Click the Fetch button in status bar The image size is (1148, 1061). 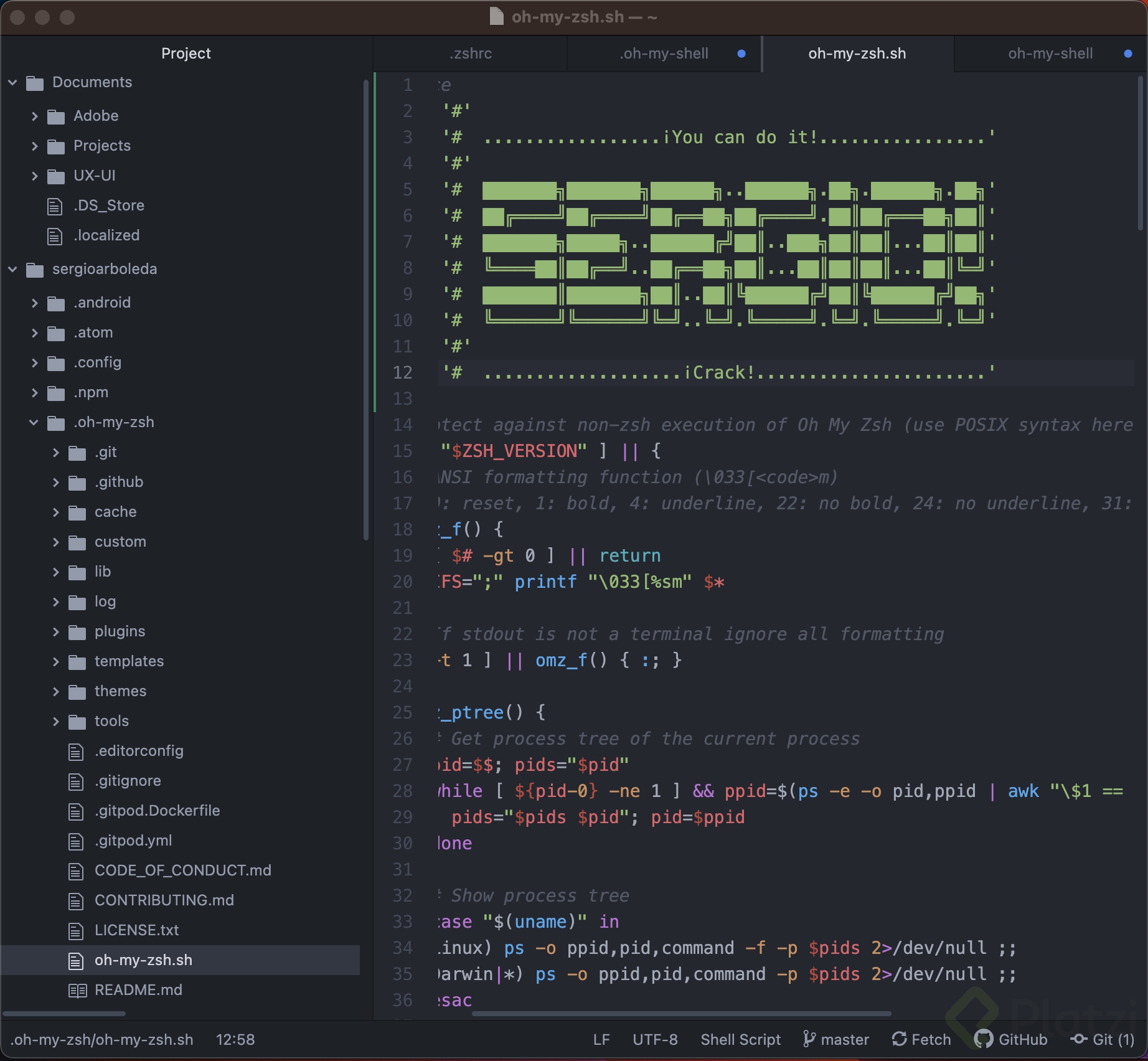(x=921, y=1039)
